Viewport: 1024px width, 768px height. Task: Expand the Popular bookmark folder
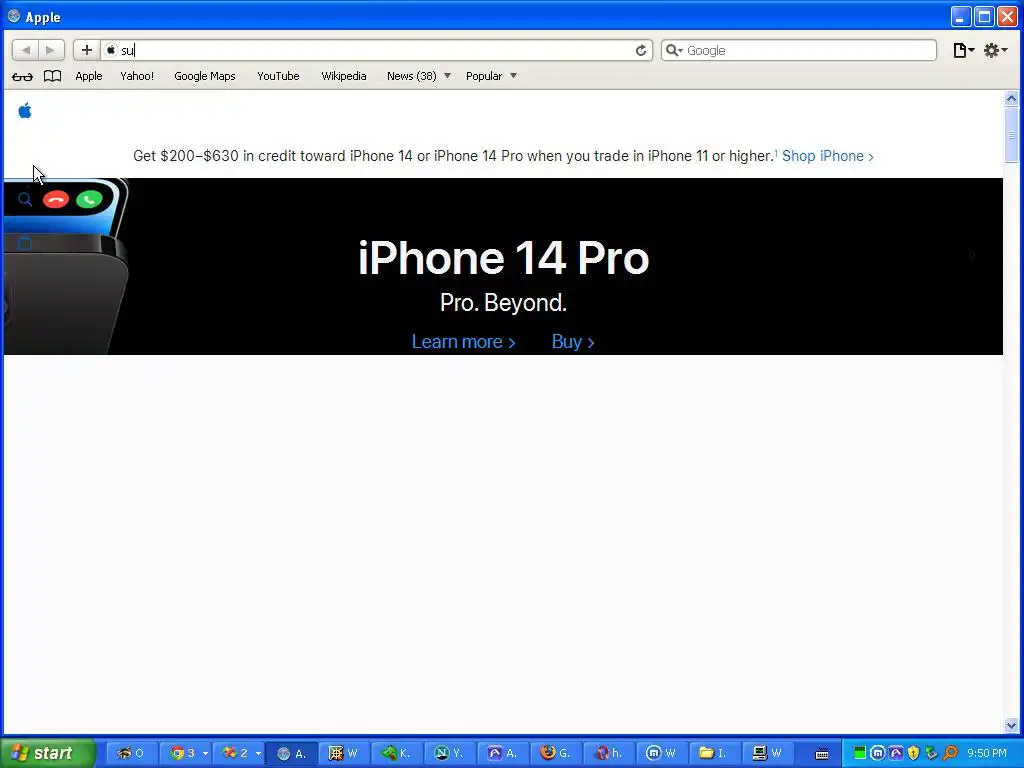(x=491, y=76)
